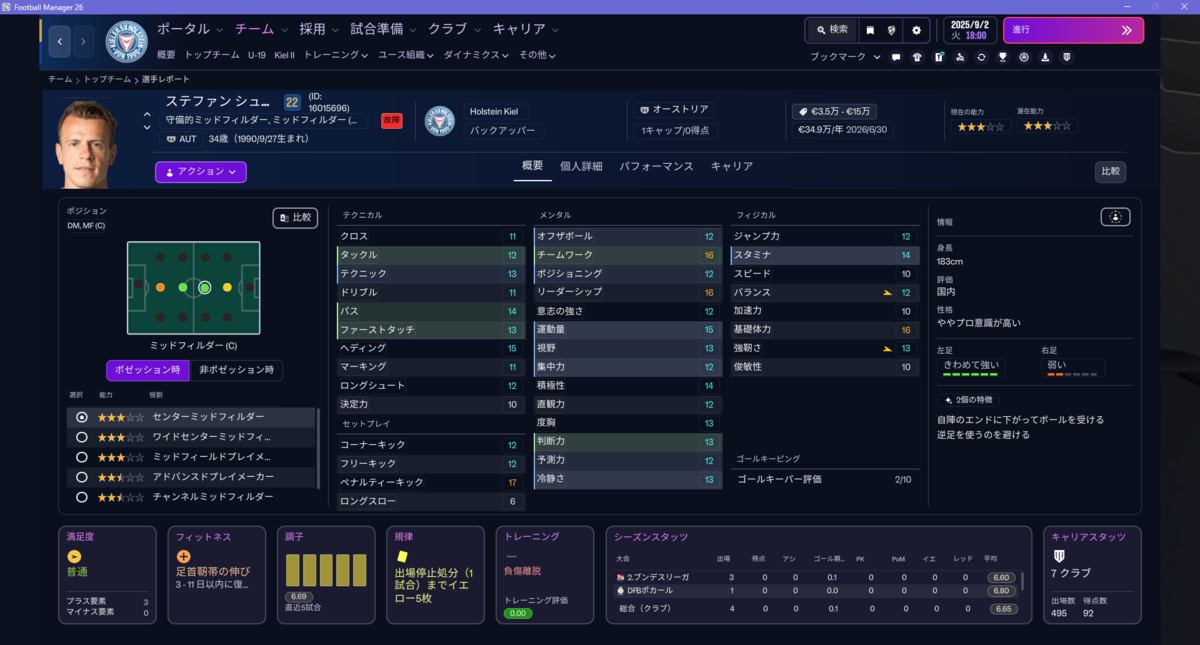Open the shirt squad shortcut icon
Viewport: 1200px width, 645px height.
coord(917,57)
